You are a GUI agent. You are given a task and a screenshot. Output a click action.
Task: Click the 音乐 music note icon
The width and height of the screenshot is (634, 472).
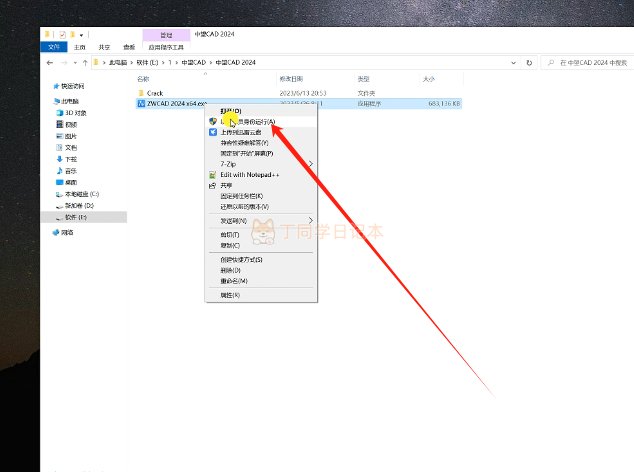coord(60,171)
